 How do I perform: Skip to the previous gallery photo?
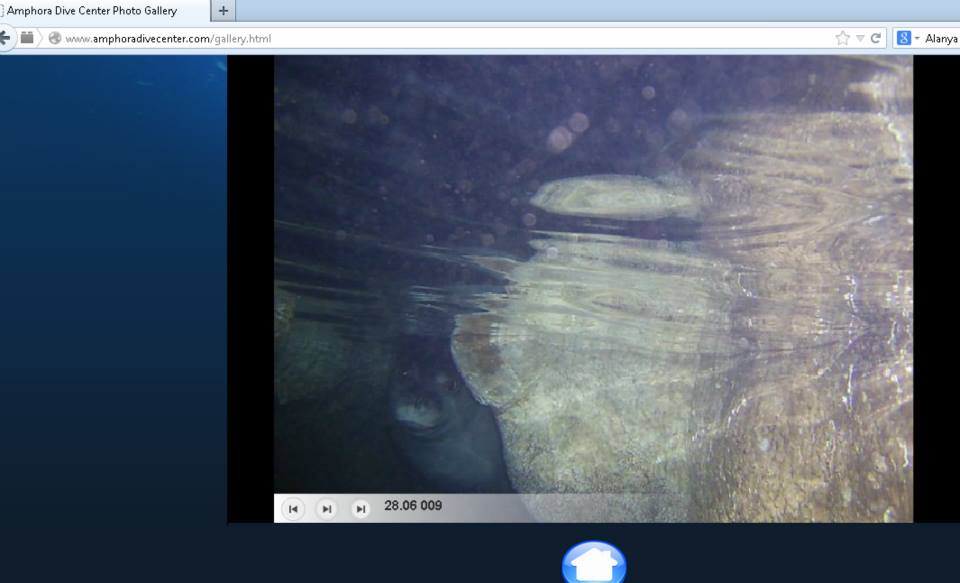click(293, 508)
